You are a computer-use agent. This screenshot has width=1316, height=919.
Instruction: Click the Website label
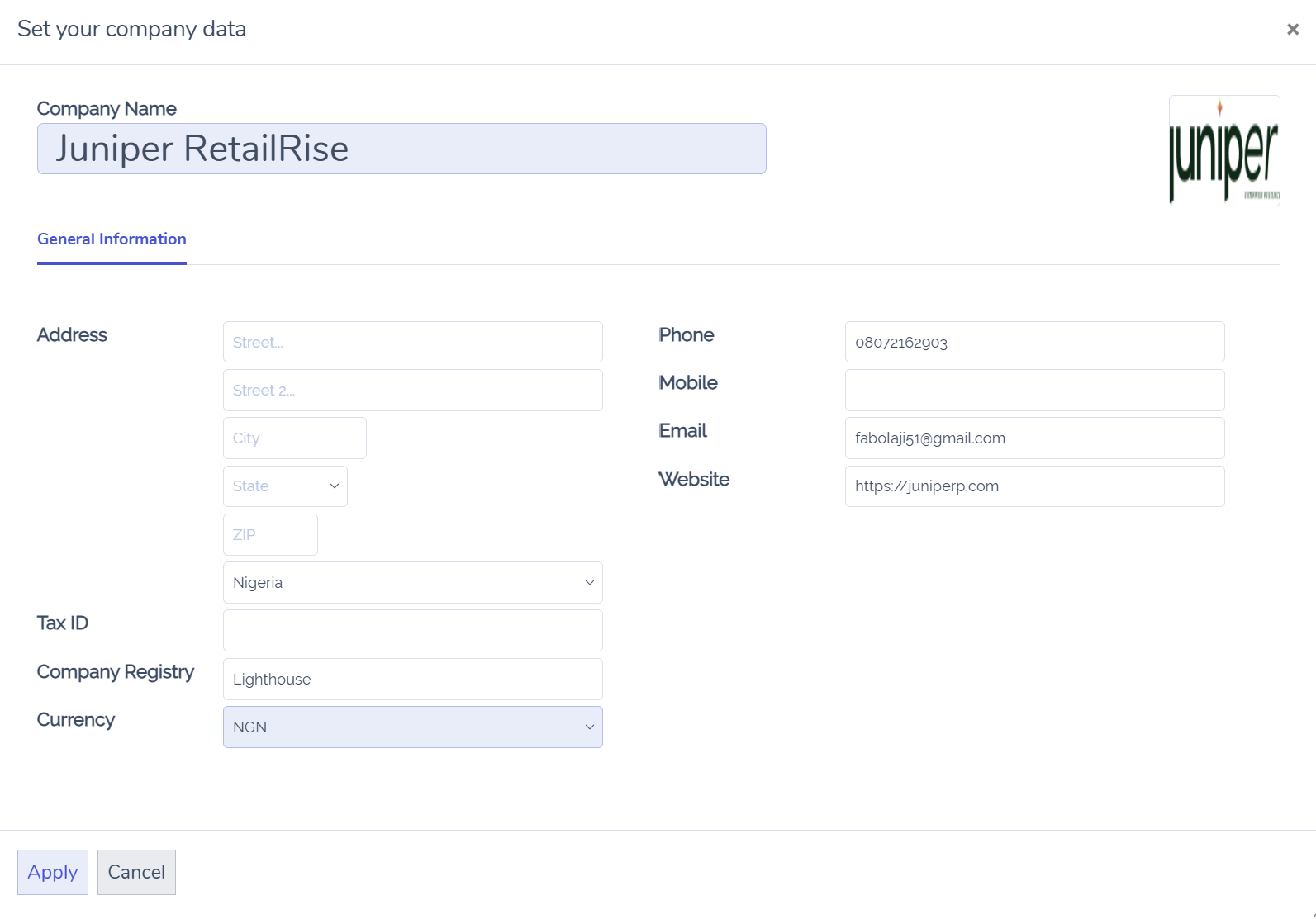[x=694, y=480]
